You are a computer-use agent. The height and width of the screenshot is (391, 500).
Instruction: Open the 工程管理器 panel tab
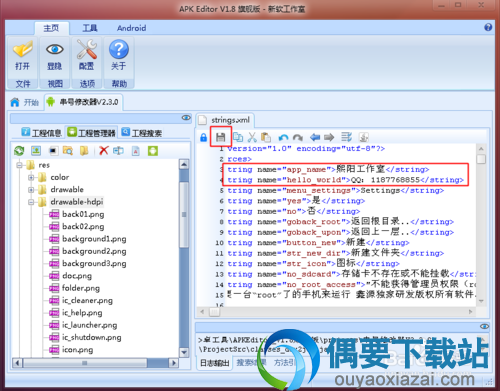click(x=91, y=133)
